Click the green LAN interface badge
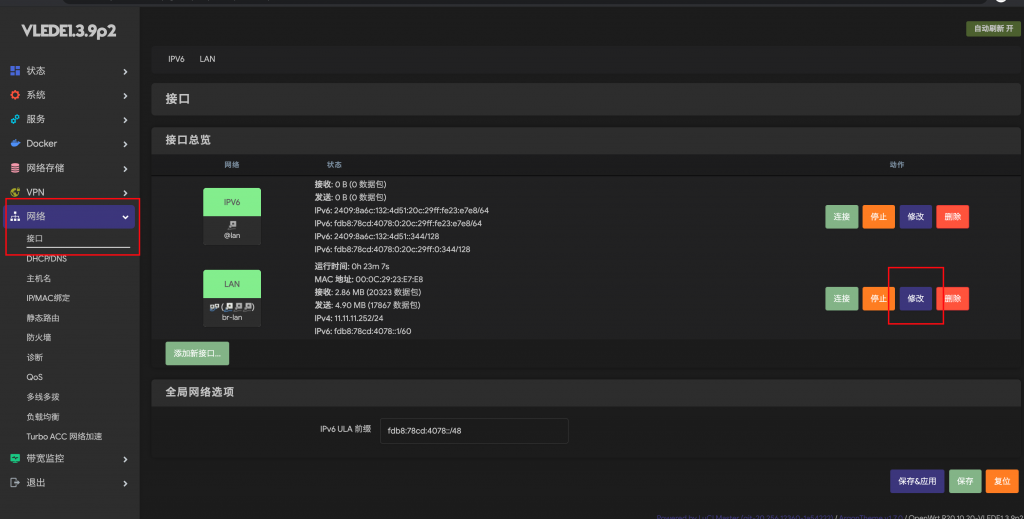This screenshot has height=519, width=1024. tap(232, 284)
